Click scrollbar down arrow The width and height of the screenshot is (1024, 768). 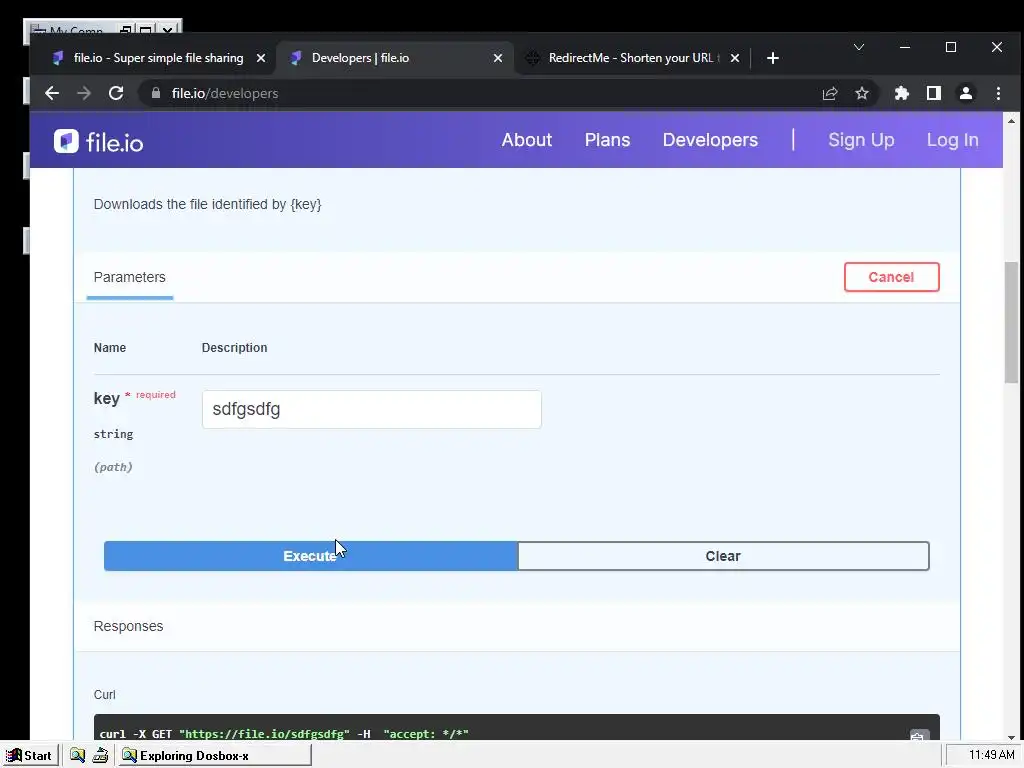[x=1011, y=737]
